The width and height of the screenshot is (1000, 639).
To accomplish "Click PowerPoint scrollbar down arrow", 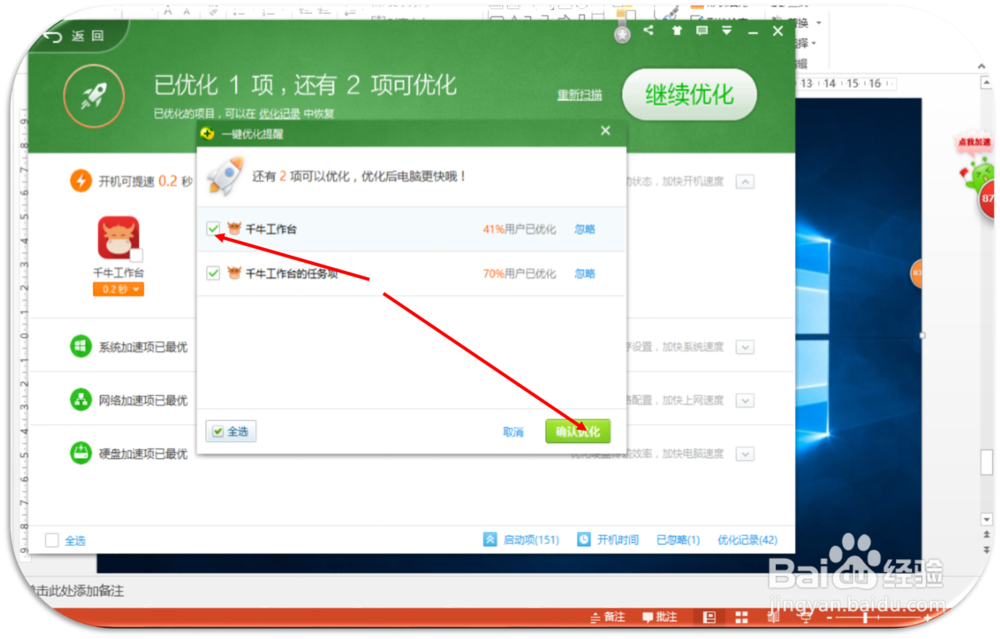I will [x=986, y=519].
